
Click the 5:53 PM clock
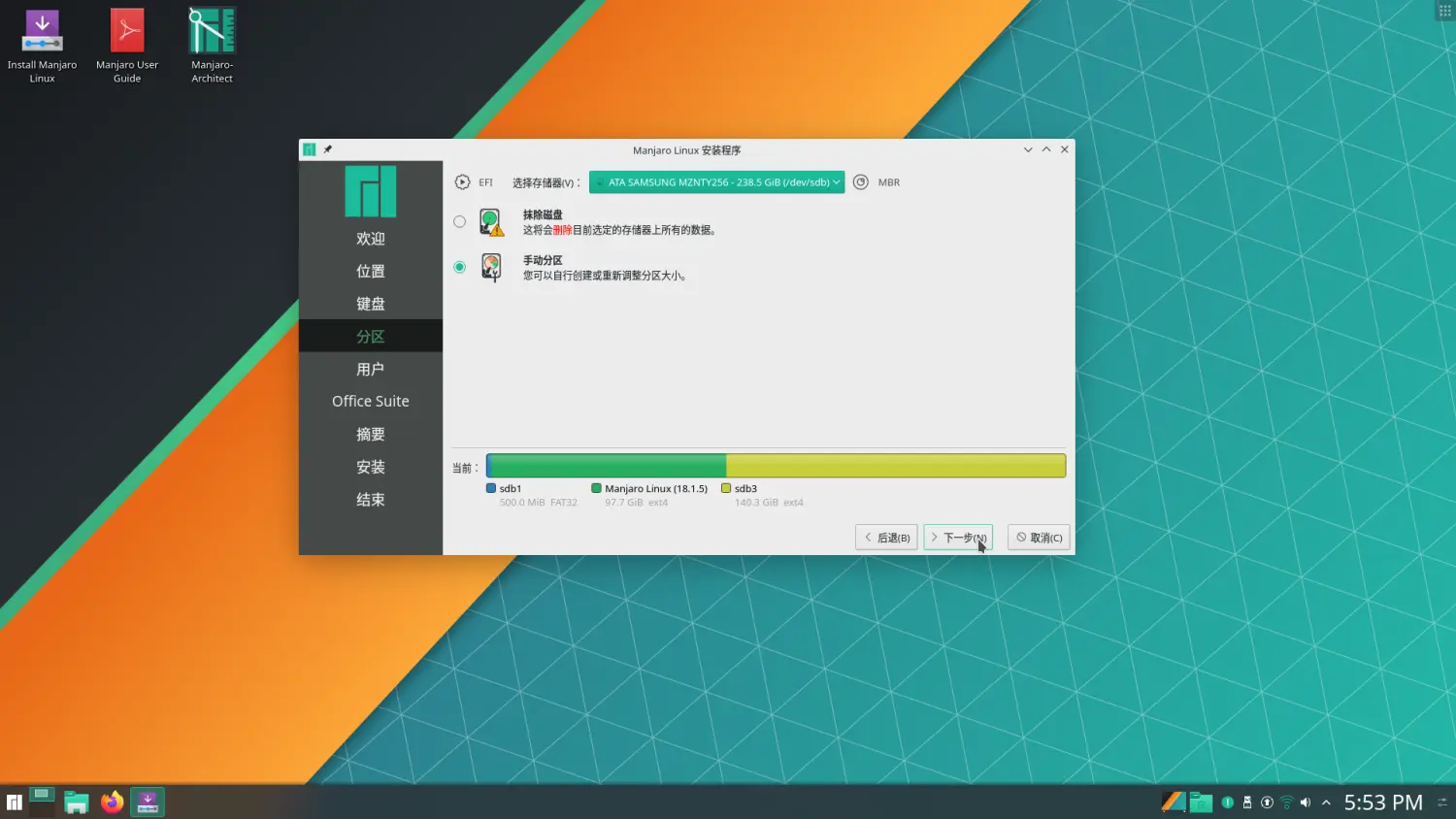click(1383, 803)
